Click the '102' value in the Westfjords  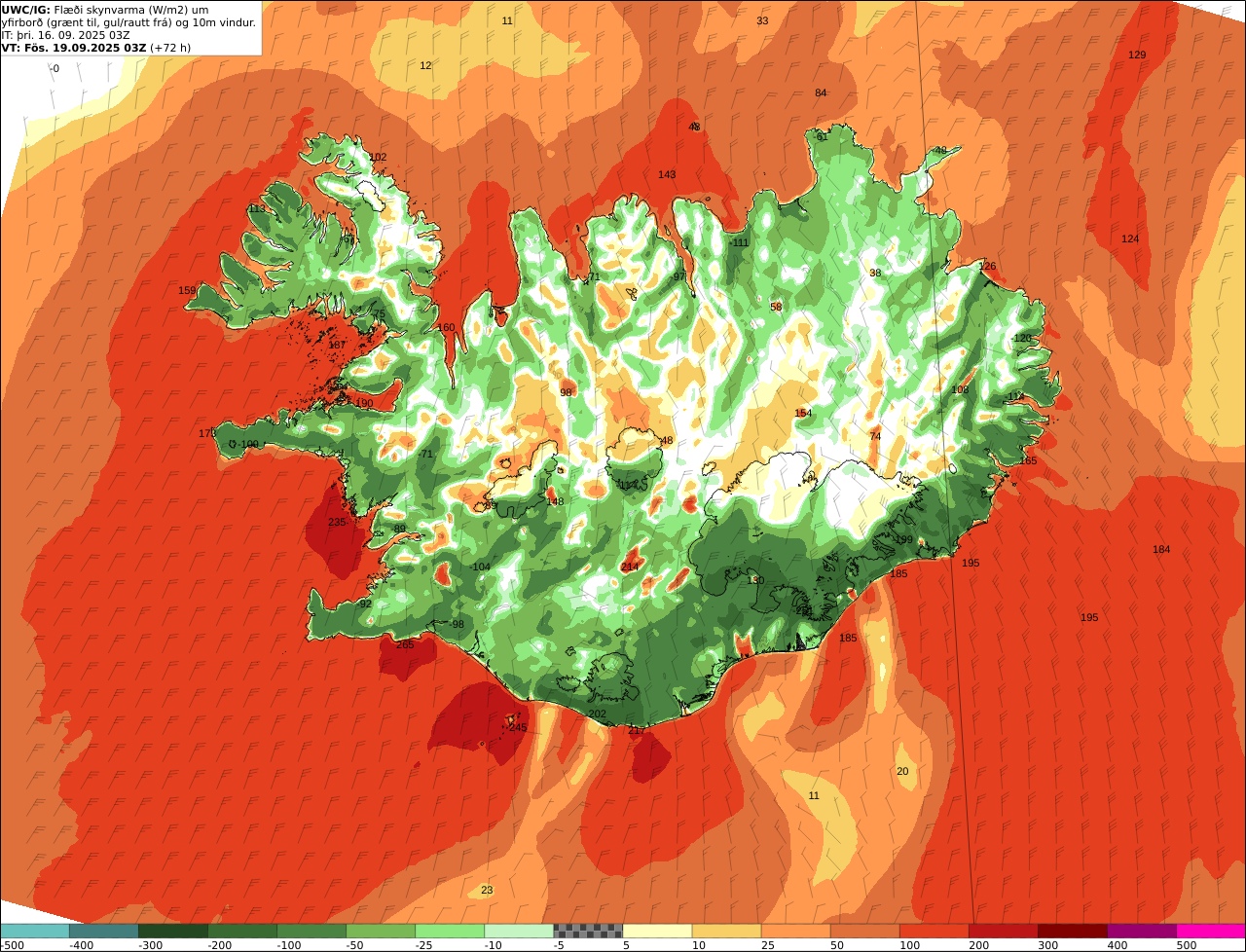(x=378, y=158)
